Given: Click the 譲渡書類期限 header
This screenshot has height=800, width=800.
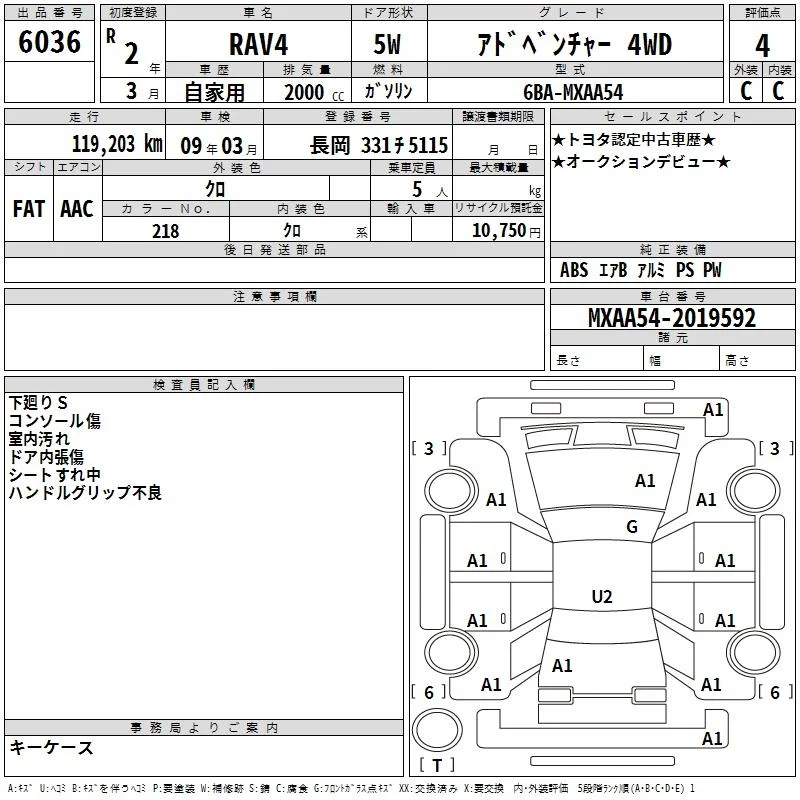Looking at the screenshot, I should coord(498,117).
